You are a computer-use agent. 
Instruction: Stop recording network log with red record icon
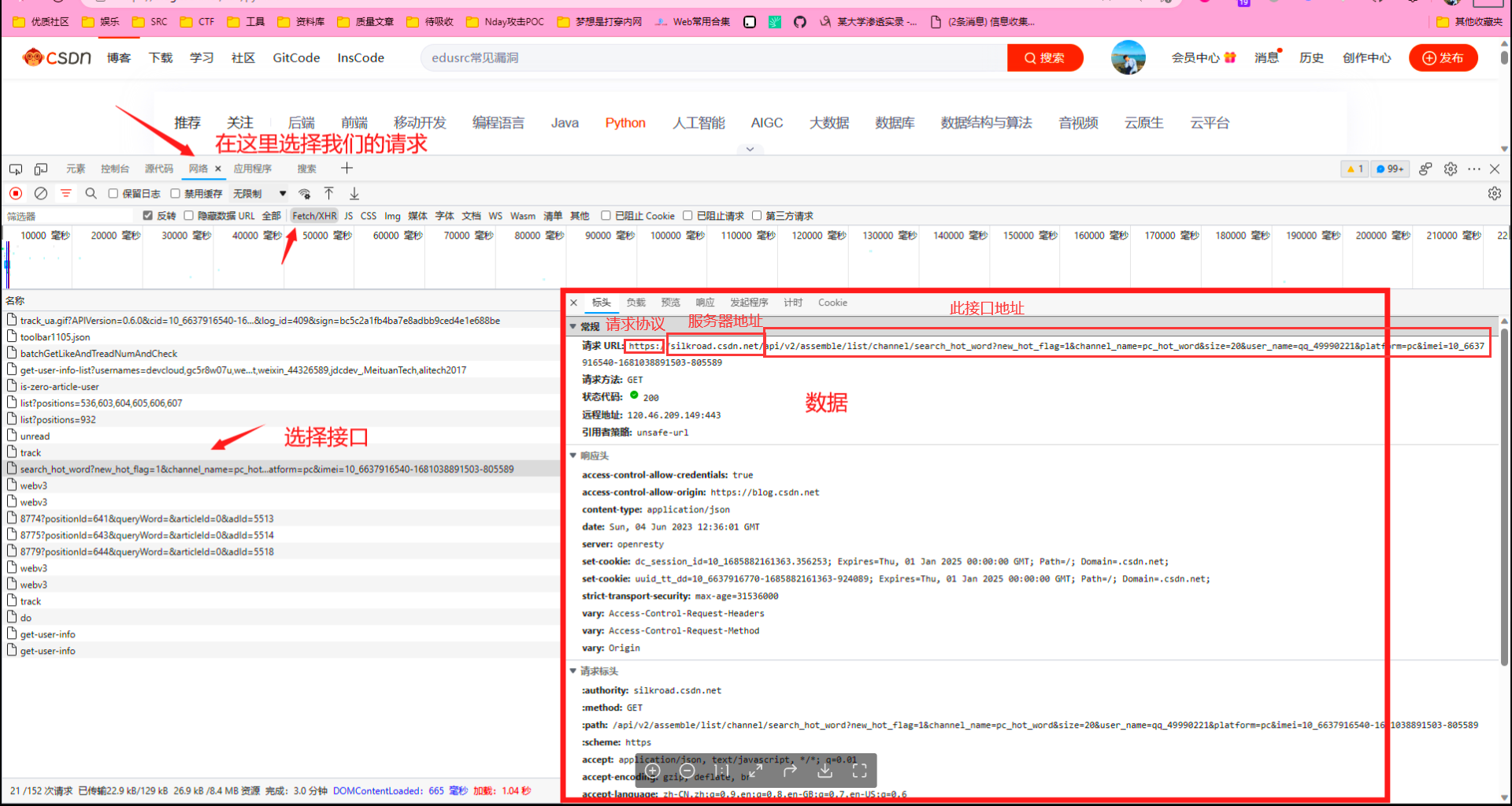point(16,193)
